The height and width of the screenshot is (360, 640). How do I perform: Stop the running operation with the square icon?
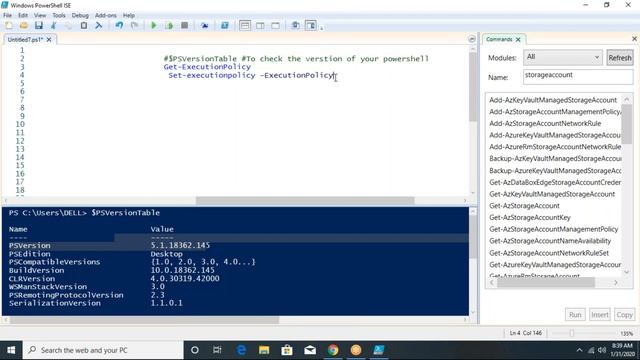tap(184, 26)
